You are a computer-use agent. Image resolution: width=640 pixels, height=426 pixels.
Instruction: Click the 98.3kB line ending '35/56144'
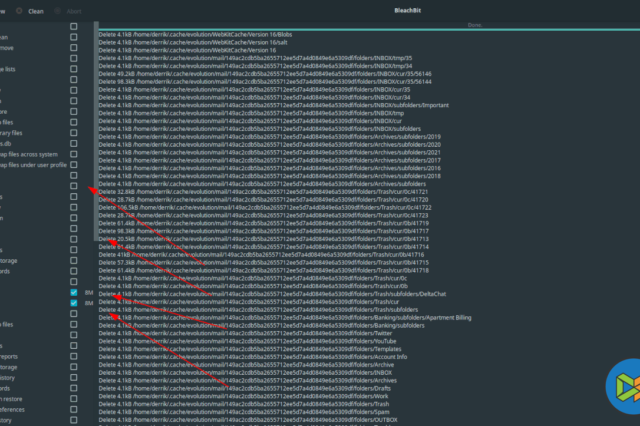coord(265,82)
